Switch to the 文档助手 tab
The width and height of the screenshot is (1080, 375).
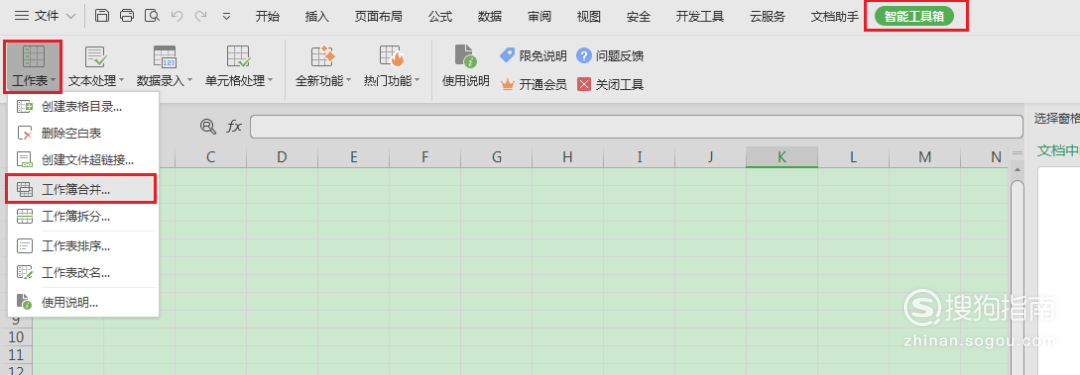(x=835, y=17)
